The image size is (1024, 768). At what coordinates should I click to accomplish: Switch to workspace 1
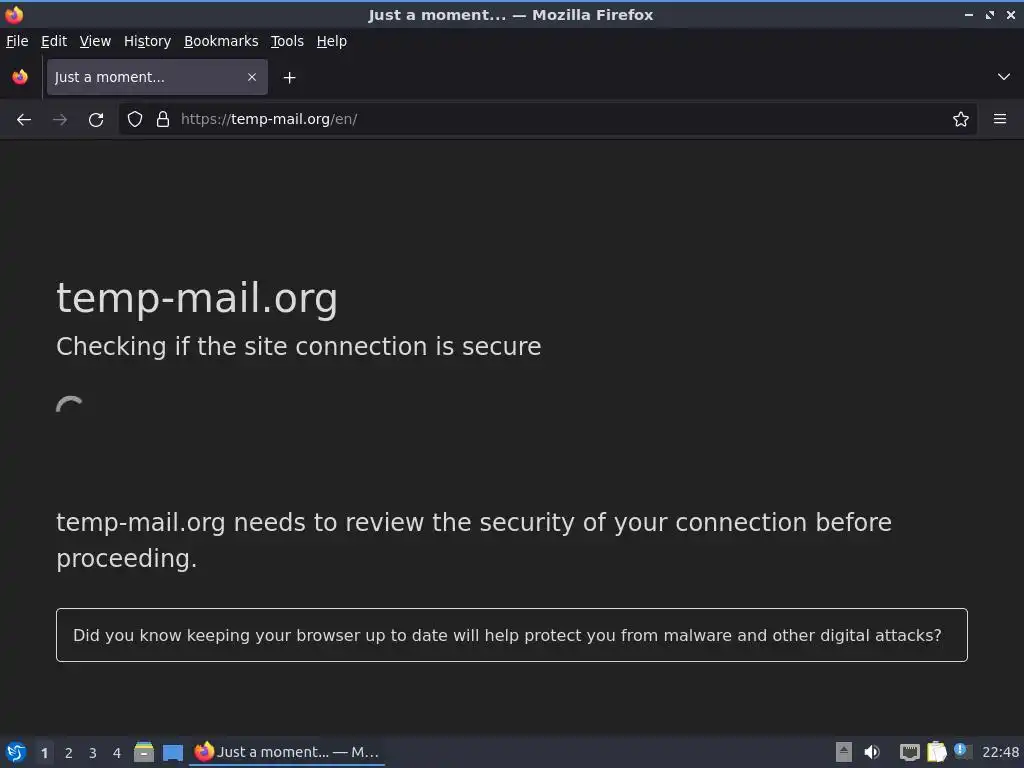pos(44,753)
